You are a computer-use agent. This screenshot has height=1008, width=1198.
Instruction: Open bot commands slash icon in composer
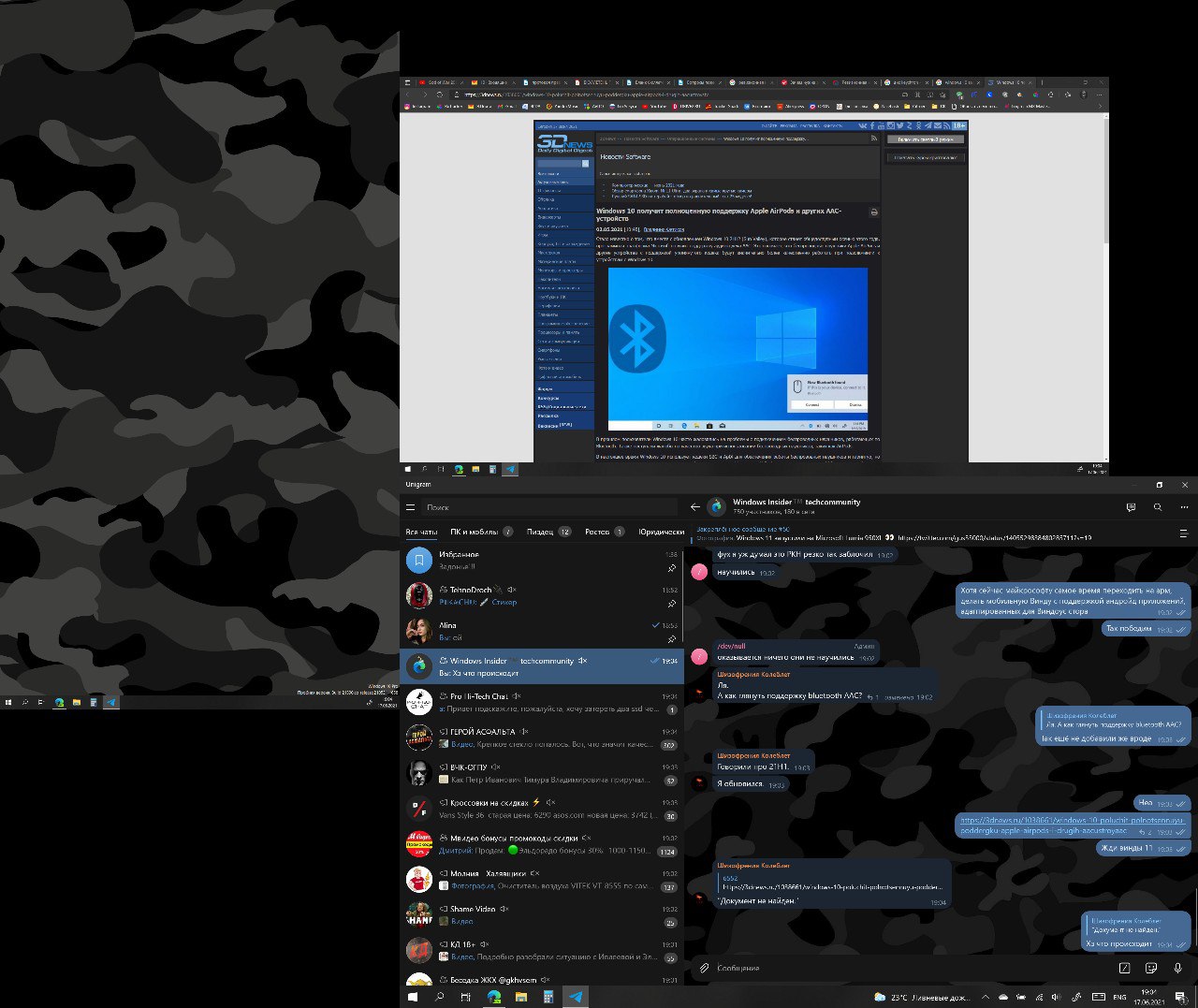1124,968
